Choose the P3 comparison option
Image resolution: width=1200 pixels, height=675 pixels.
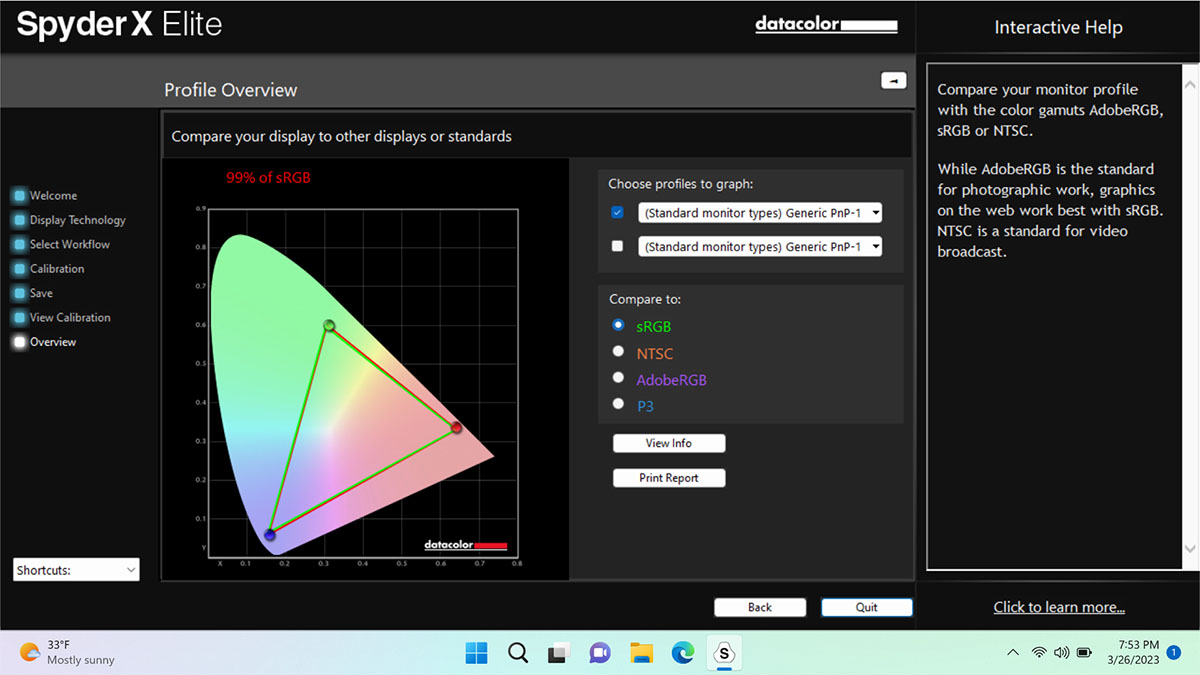(x=618, y=404)
